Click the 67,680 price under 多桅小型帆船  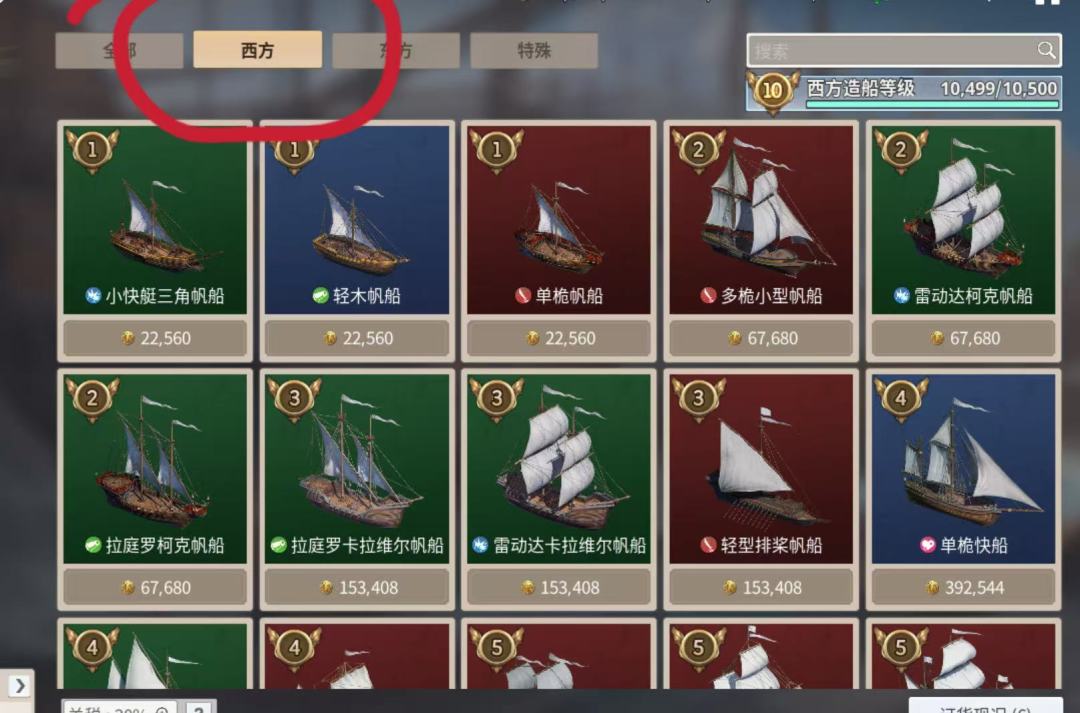pyautogui.click(x=761, y=338)
